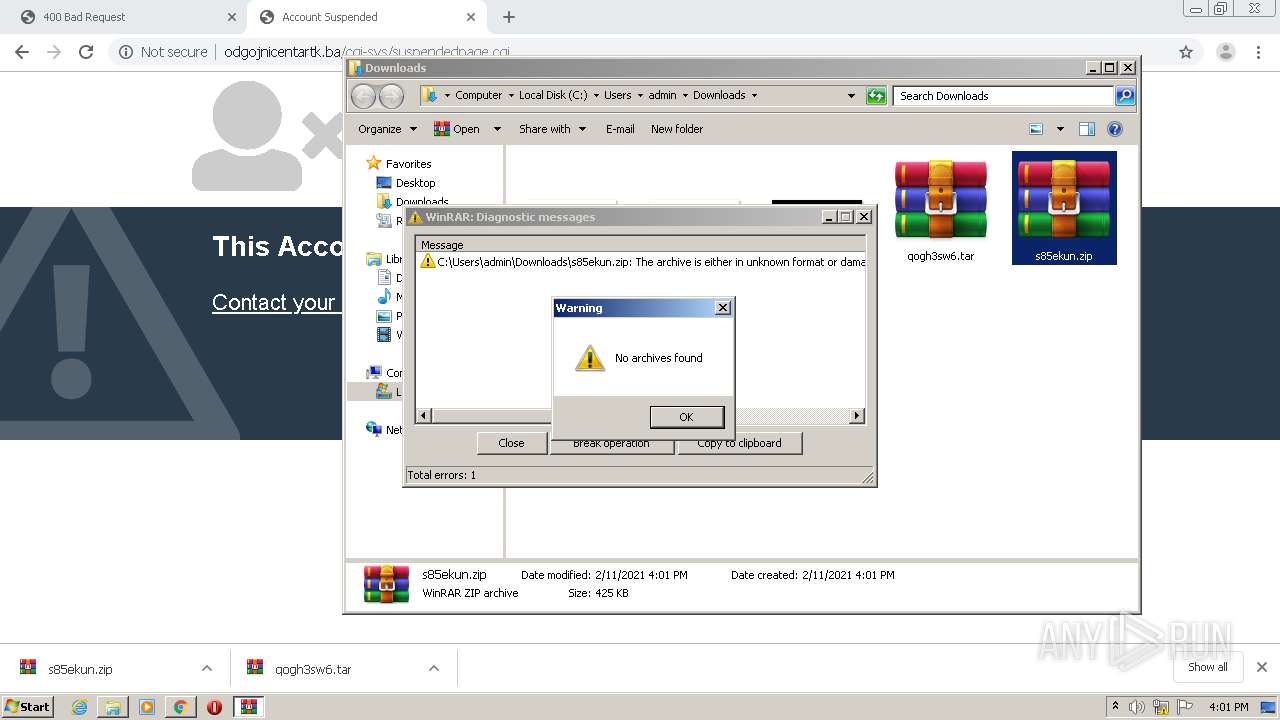Click admin in the address breadcrumb
This screenshot has height=720, width=1280.
662,96
